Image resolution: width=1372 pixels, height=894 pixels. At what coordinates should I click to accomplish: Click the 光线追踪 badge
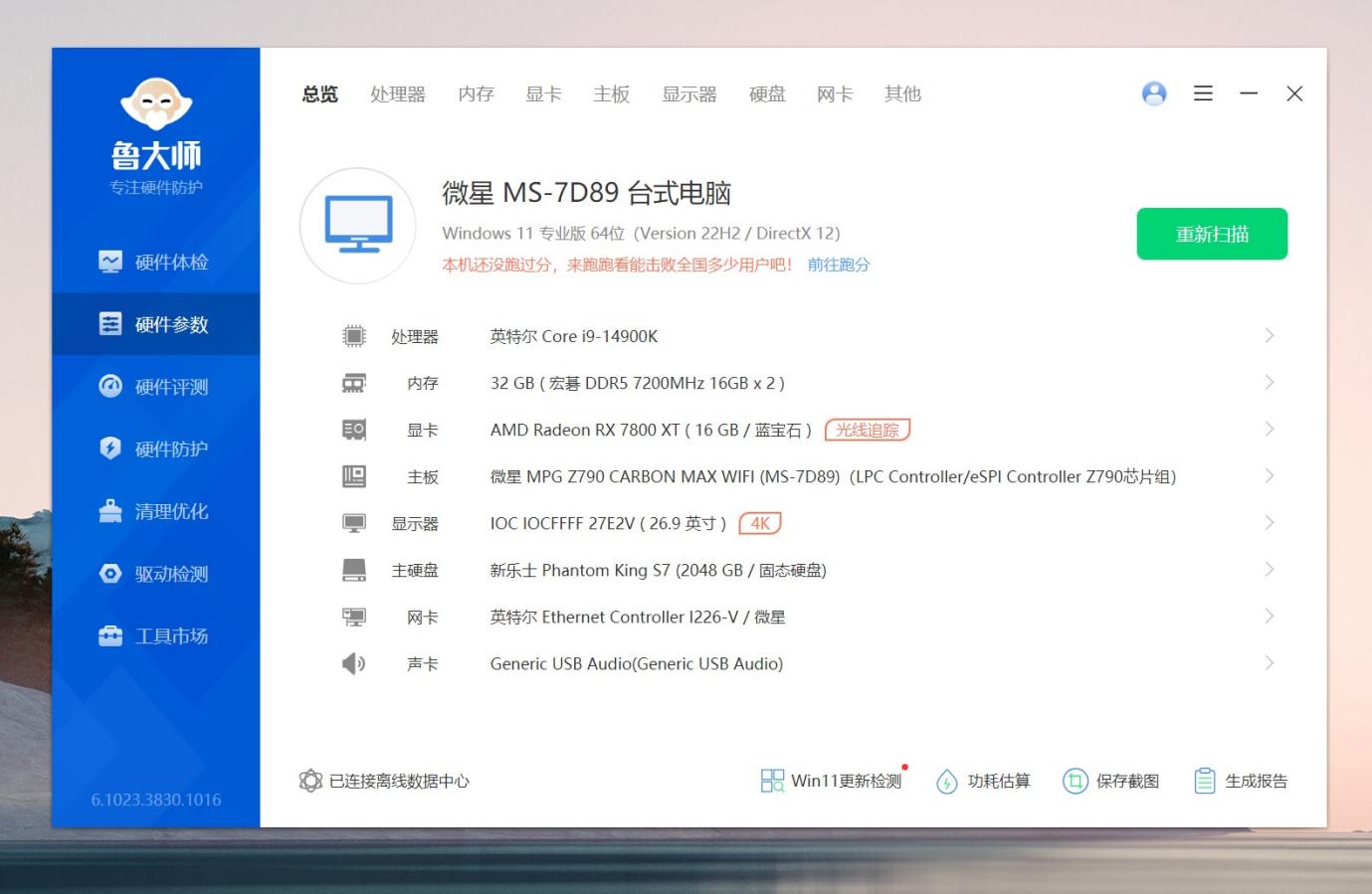coord(868,430)
